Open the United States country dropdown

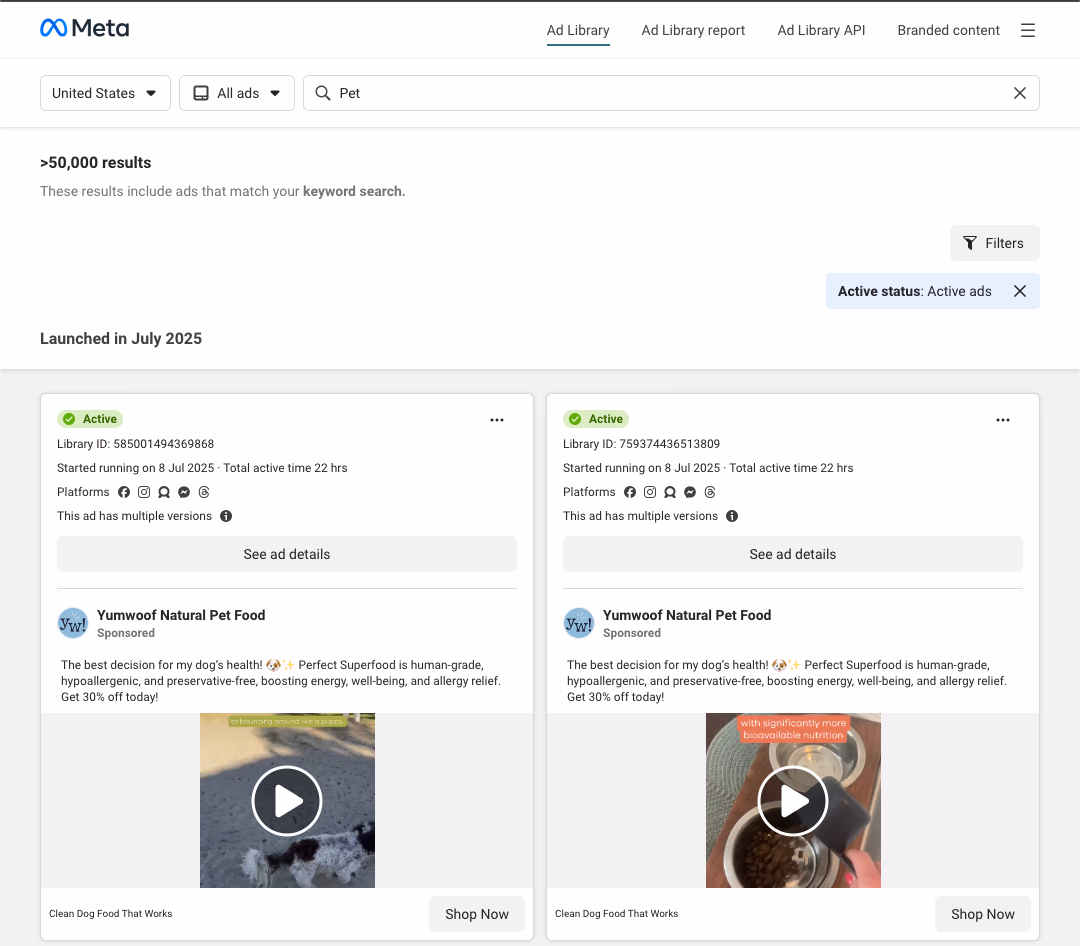(x=105, y=93)
